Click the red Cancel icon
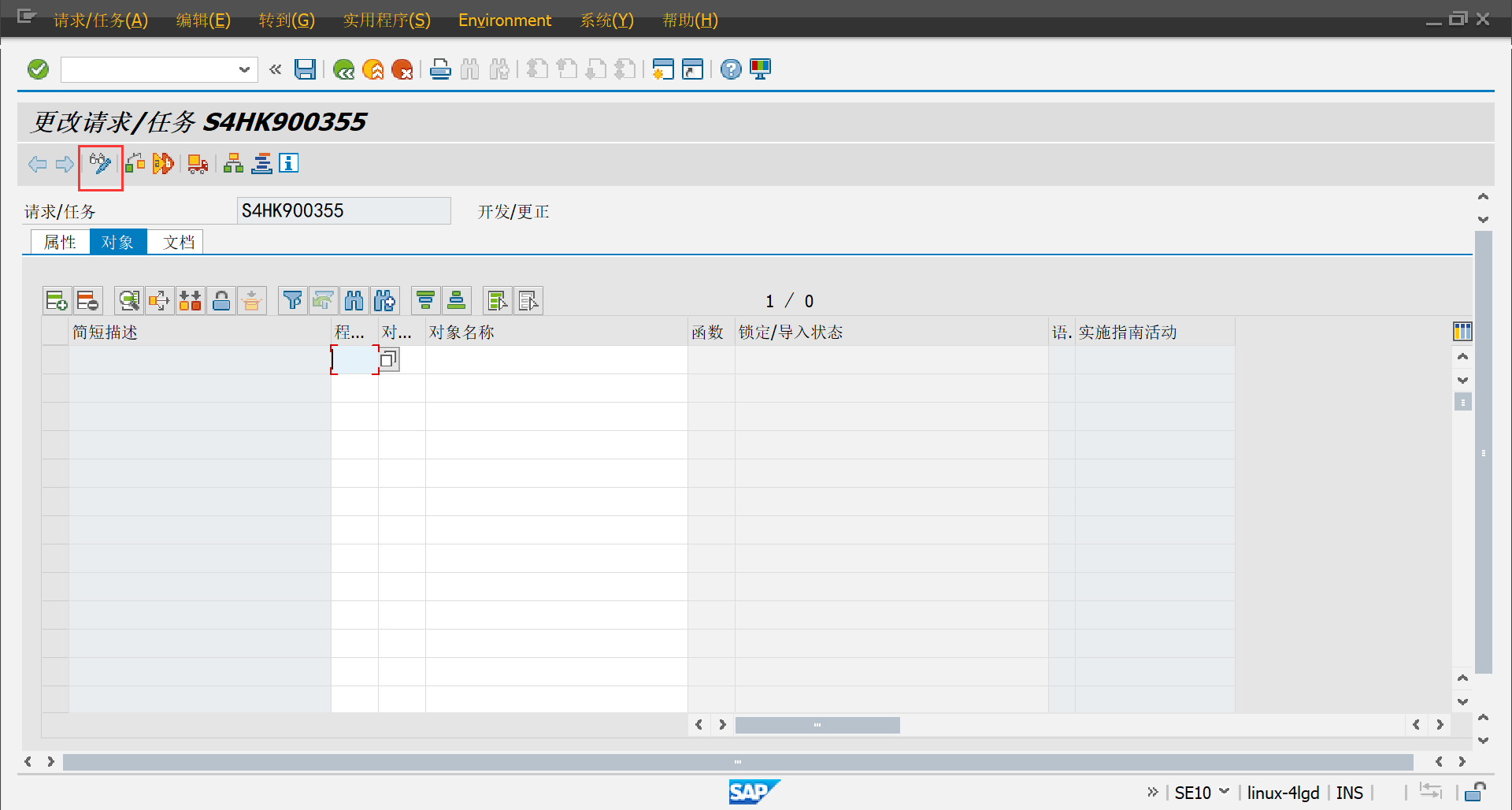Screen dimensions: 1512x810 tap(402, 69)
